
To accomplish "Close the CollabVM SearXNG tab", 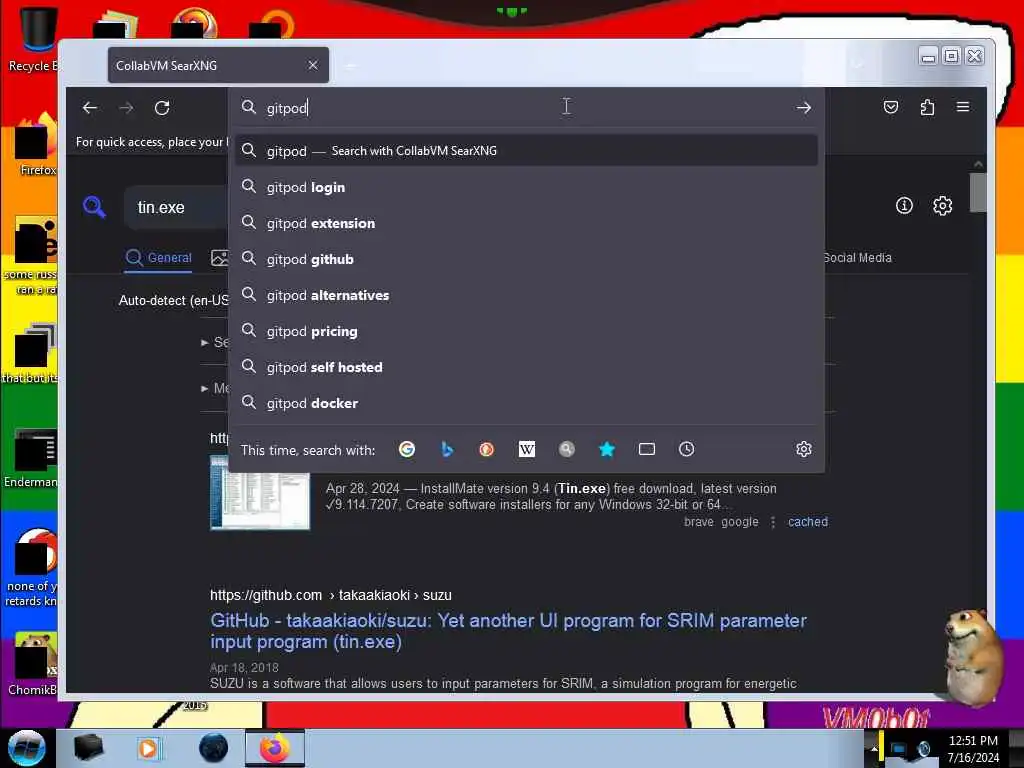I will tap(313, 65).
